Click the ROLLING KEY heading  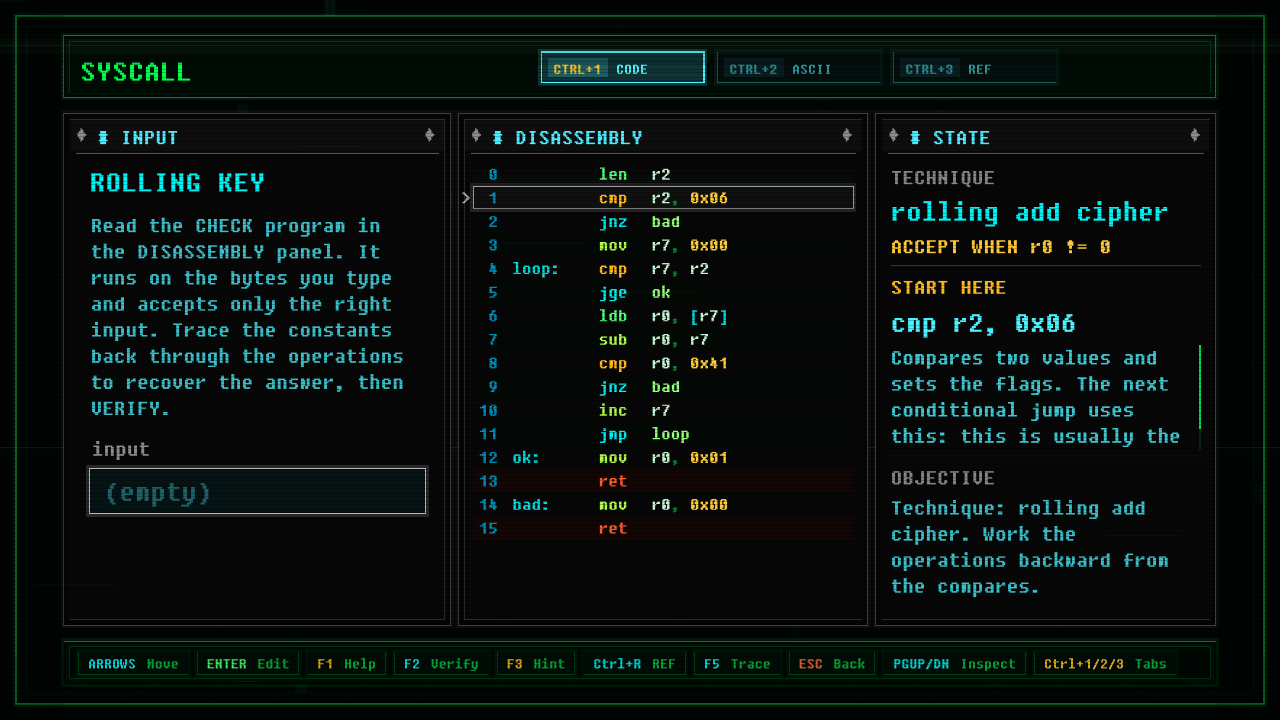pyautogui.click(x=177, y=183)
